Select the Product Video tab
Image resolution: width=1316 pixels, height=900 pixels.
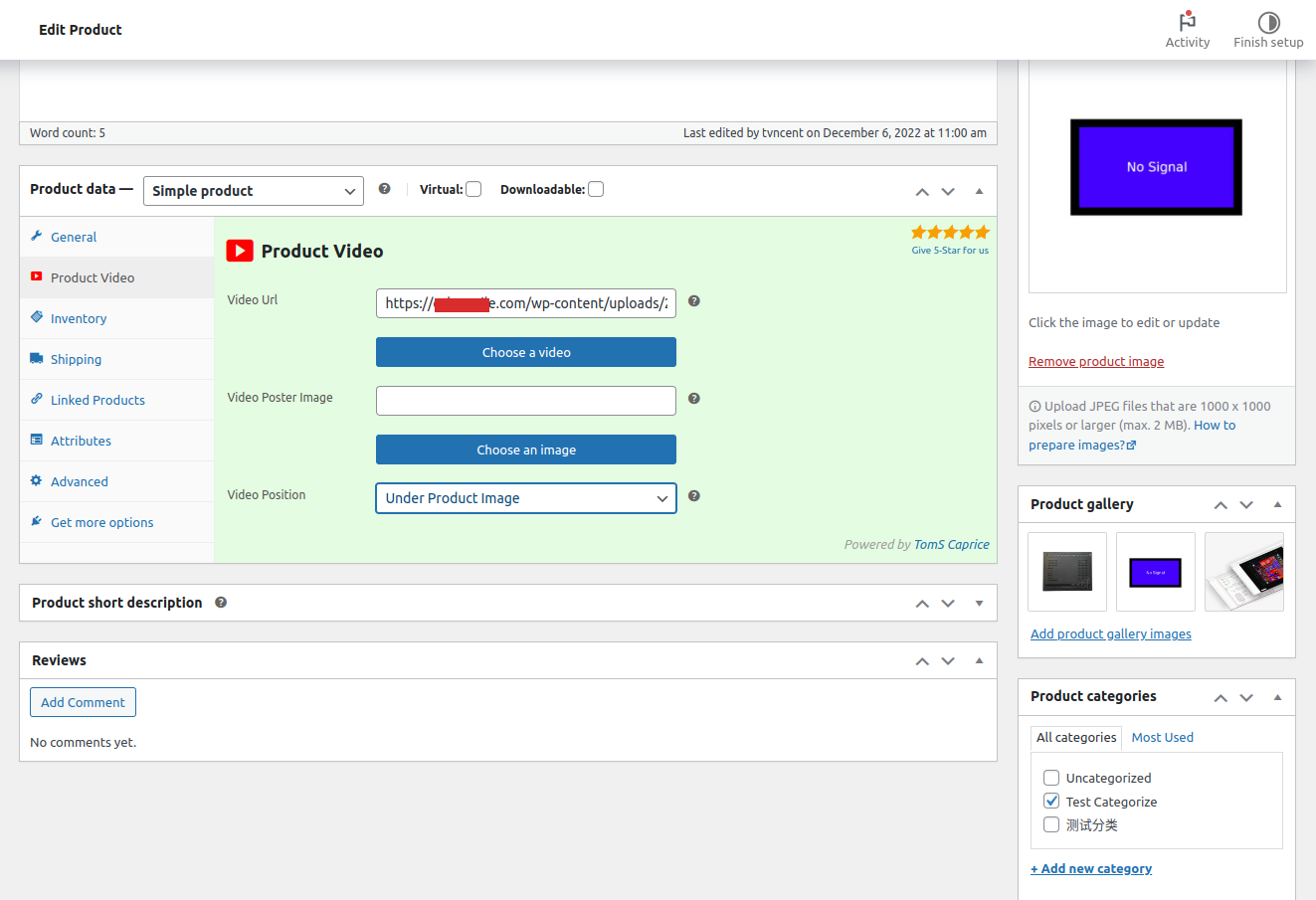pos(117,277)
